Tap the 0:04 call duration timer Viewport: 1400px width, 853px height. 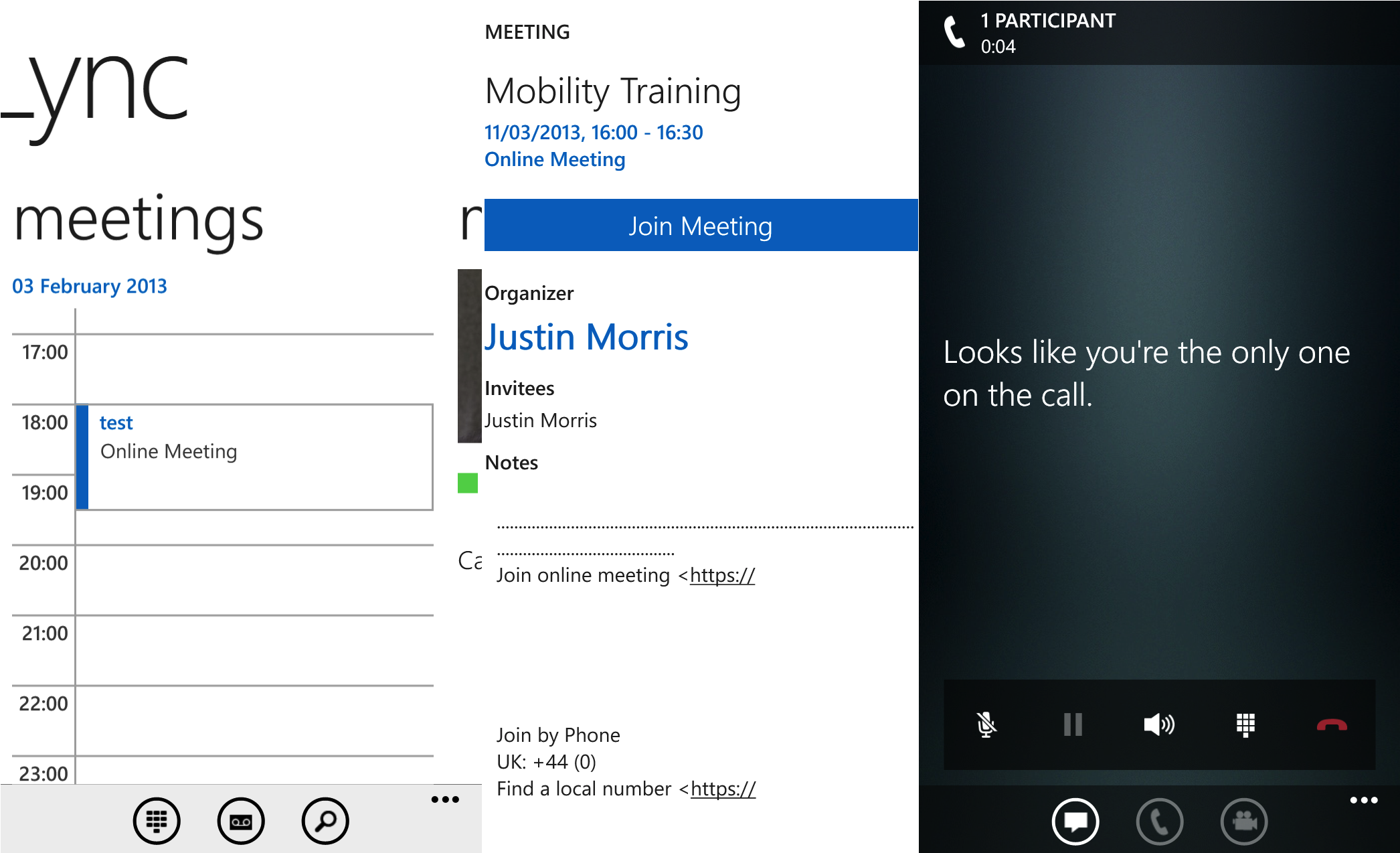[x=998, y=47]
